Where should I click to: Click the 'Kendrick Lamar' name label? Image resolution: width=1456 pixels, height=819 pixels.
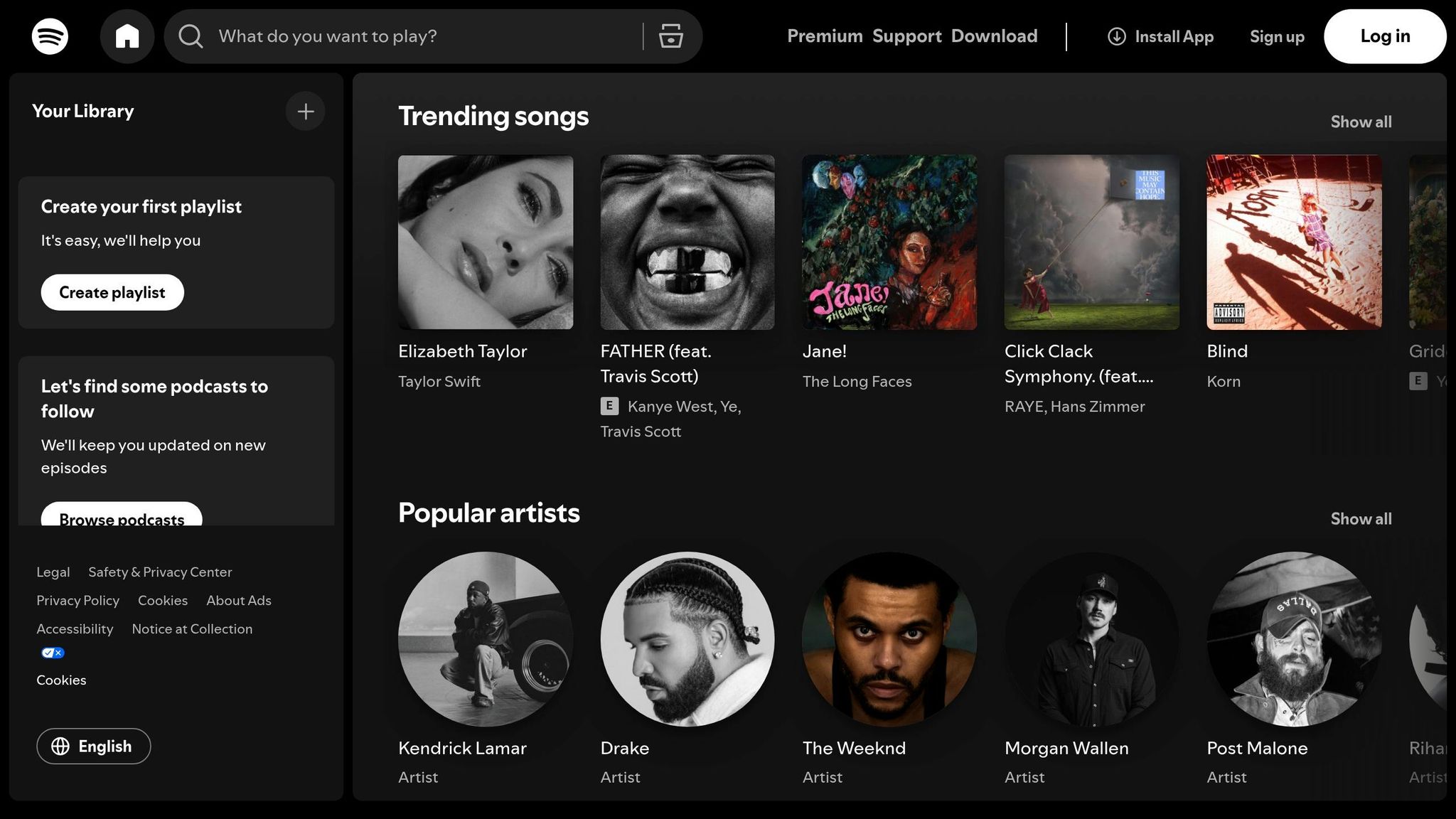pos(462,748)
